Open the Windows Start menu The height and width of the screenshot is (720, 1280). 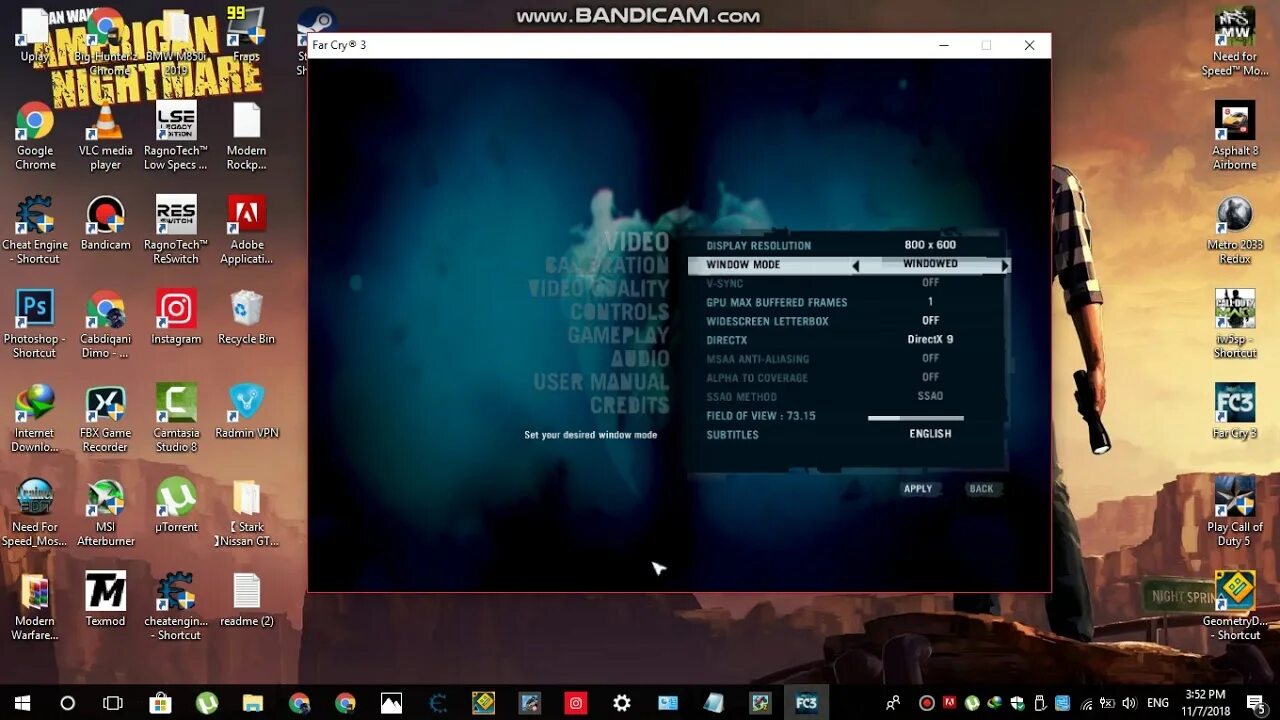click(22, 703)
